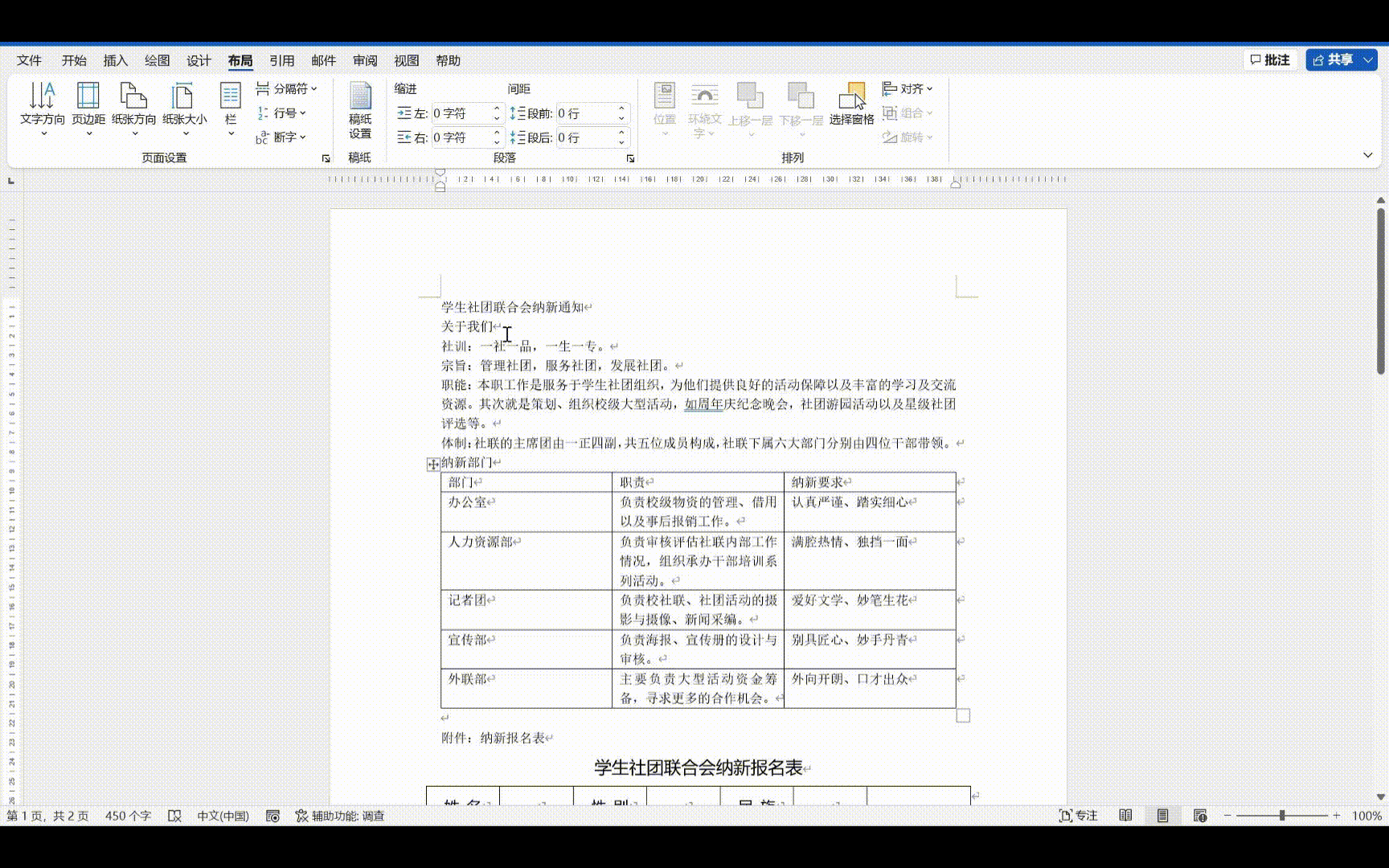The image size is (1389, 868).
Task: Click 上移一层 bring forward button
Action: [x=750, y=108]
